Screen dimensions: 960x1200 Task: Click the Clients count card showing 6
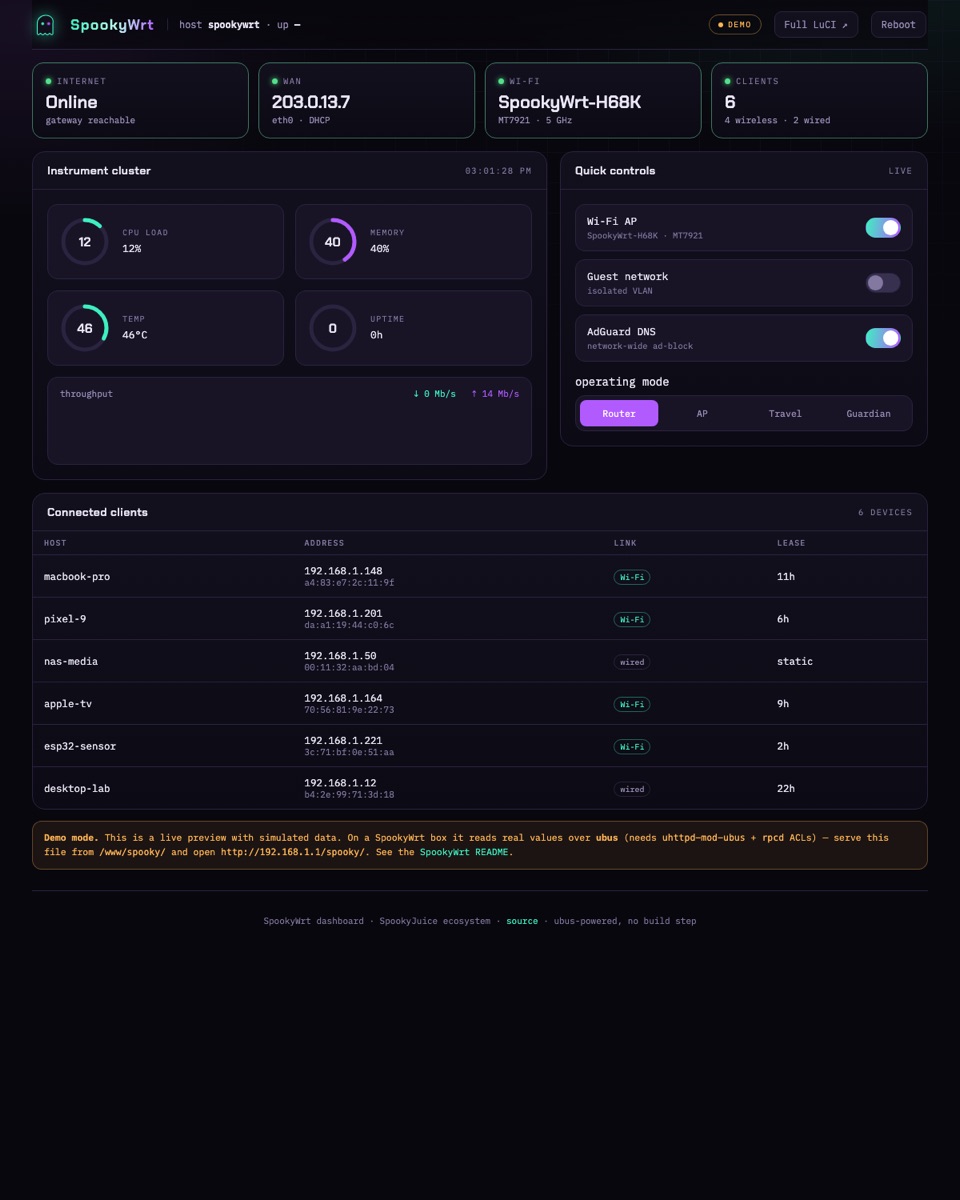pyautogui.click(x=819, y=100)
